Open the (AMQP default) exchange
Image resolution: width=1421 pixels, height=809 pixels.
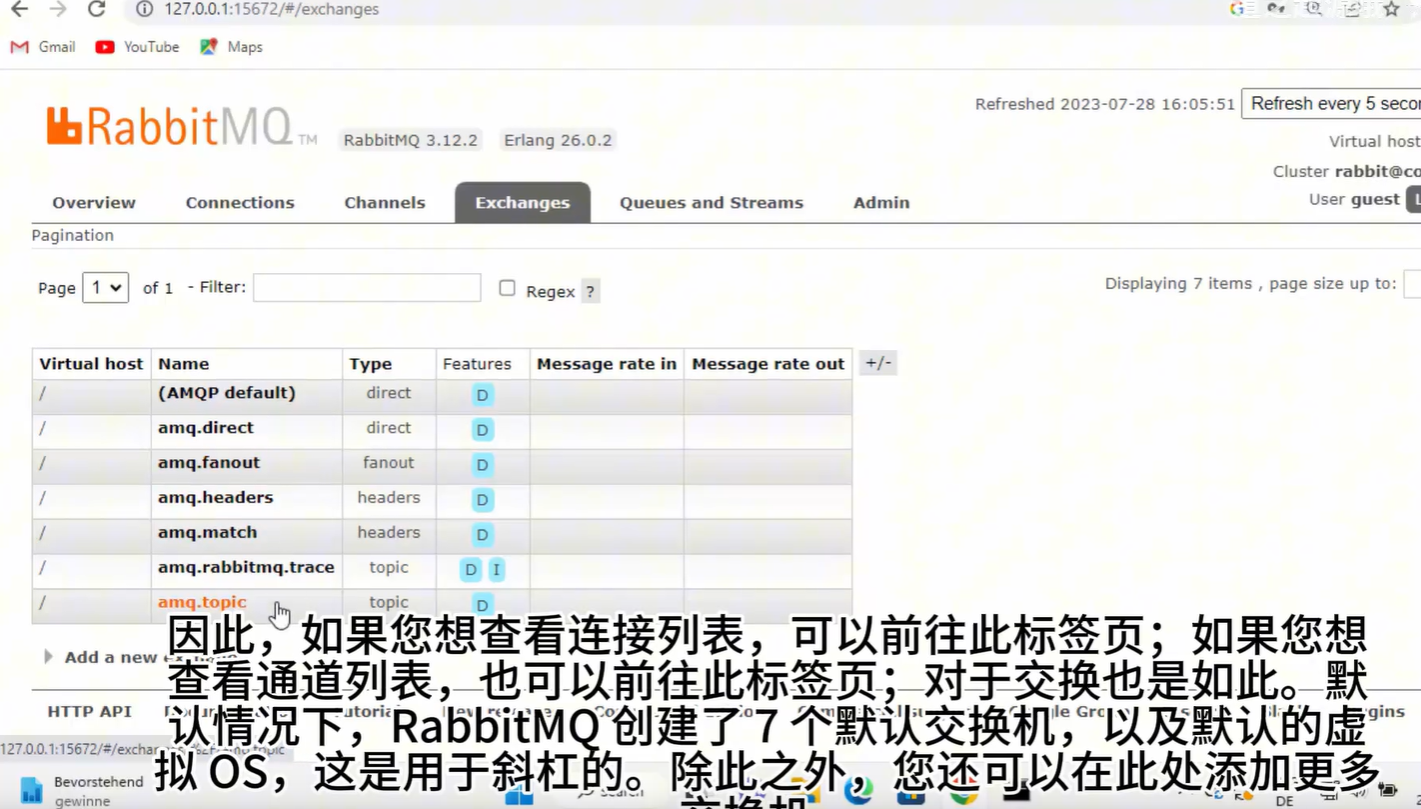point(227,393)
